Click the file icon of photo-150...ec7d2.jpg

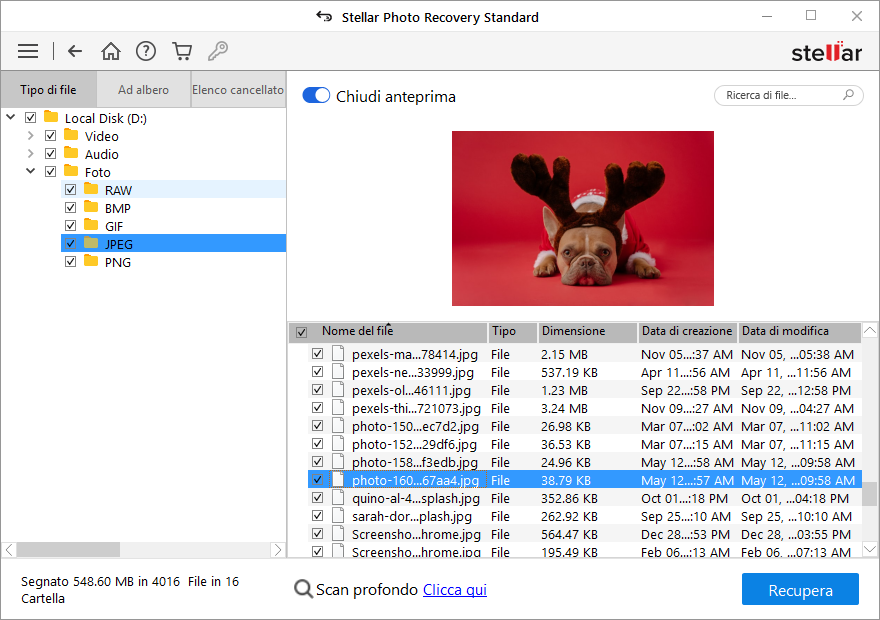(338, 425)
